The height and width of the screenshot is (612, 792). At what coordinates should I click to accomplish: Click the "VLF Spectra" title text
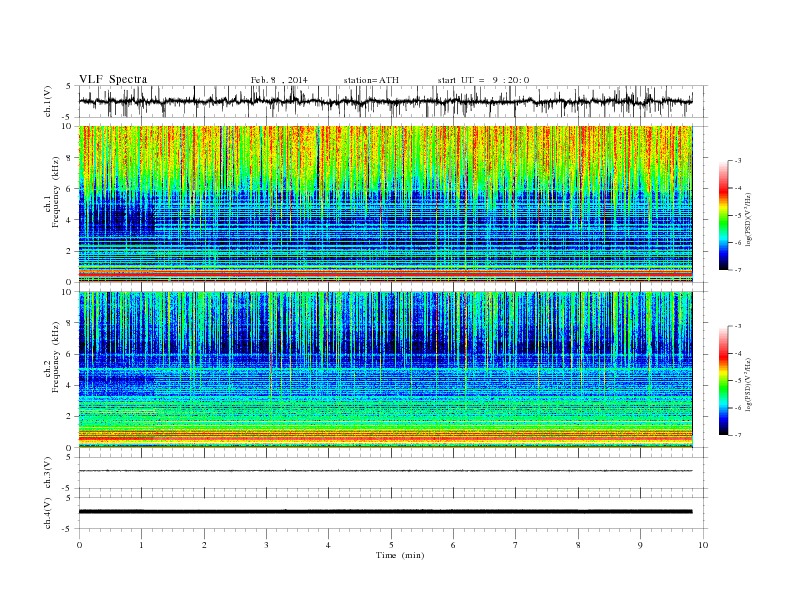coord(113,79)
